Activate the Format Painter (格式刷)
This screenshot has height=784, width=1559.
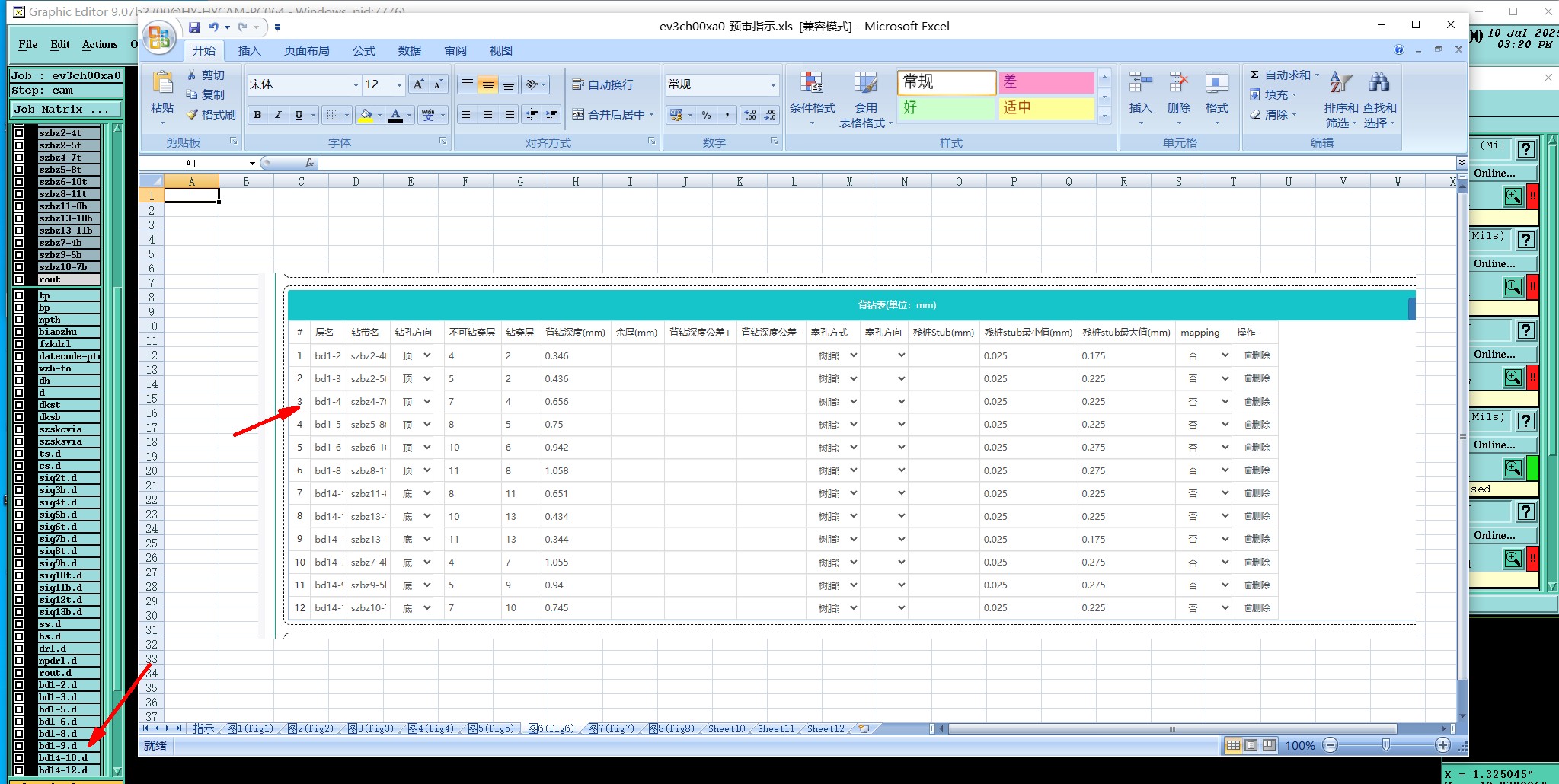pos(211,114)
